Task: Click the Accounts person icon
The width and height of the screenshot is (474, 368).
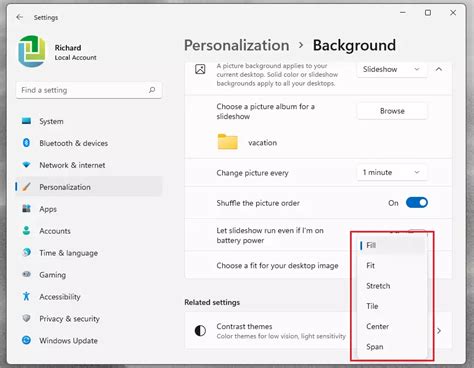Action: 26,230
